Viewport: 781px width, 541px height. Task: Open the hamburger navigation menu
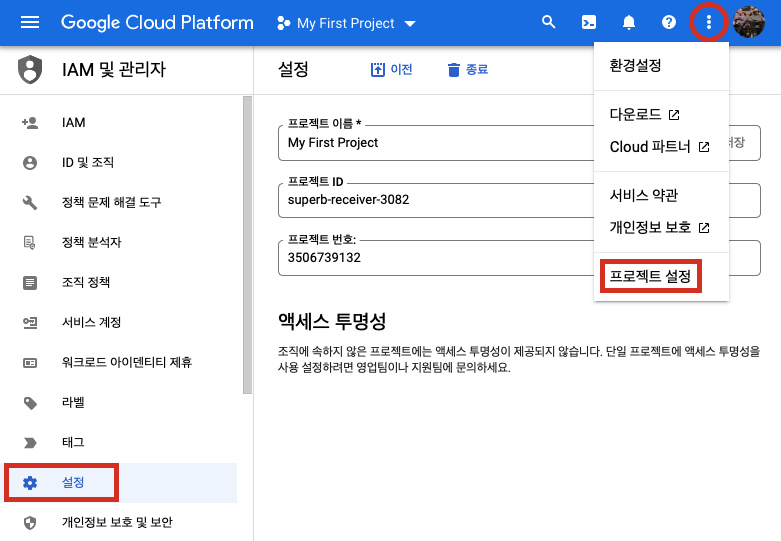tap(30, 22)
